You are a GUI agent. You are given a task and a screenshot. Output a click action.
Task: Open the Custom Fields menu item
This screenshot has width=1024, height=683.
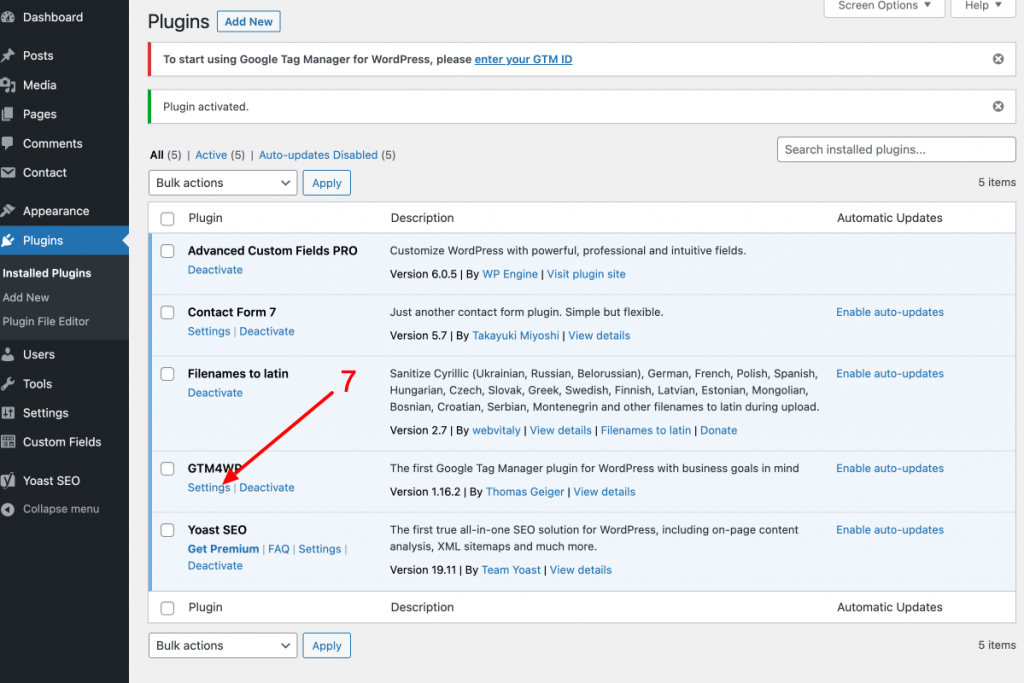tap(62, 442)
